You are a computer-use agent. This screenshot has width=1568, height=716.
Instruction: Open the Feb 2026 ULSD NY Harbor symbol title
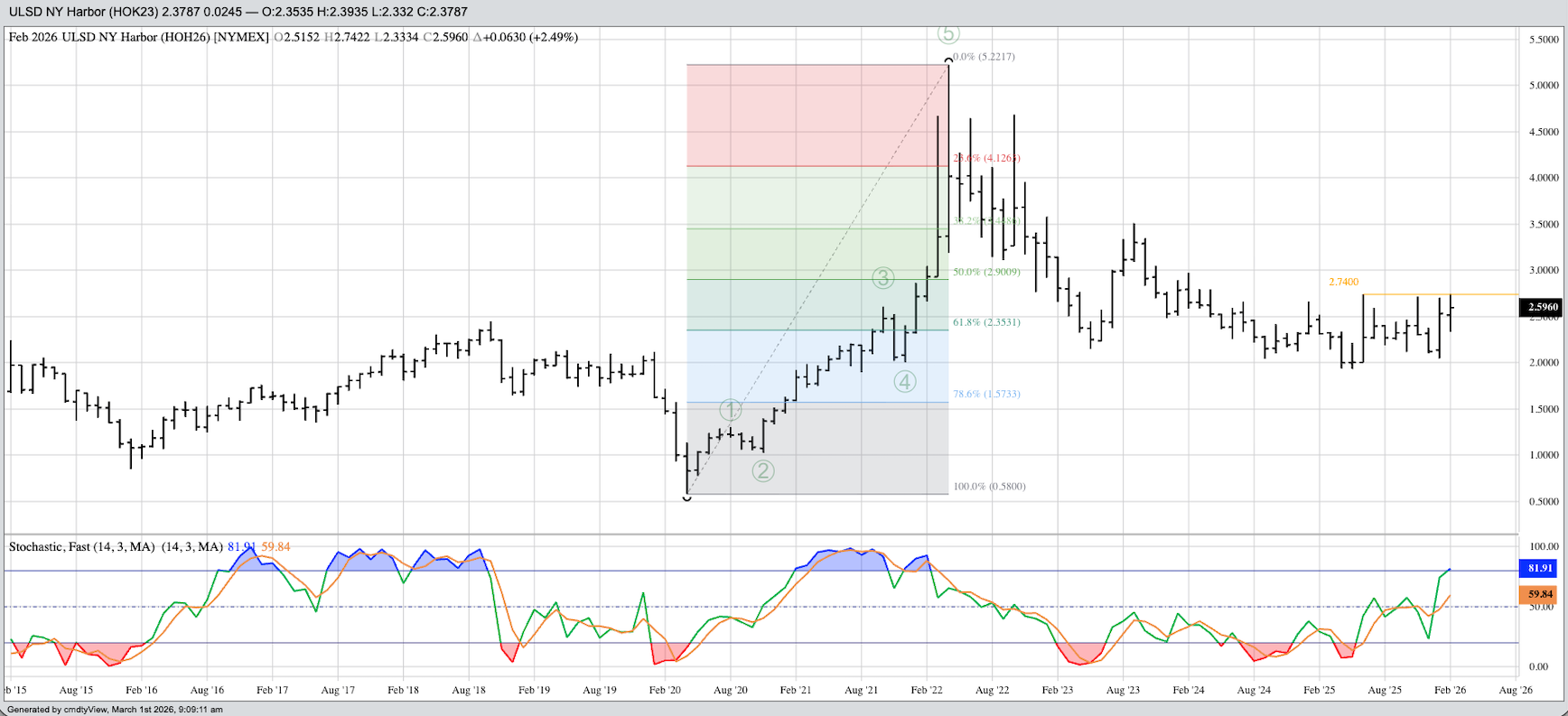pos(138,38)
